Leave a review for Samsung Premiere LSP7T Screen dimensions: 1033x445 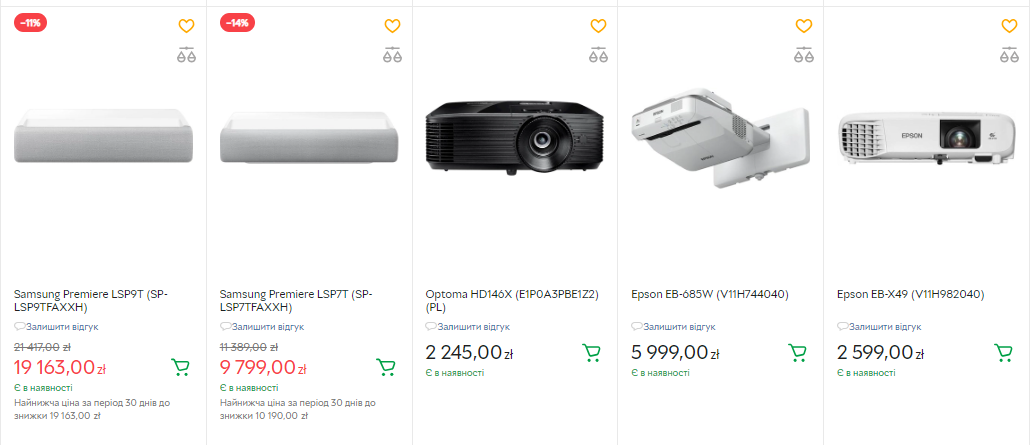(266, 326)
